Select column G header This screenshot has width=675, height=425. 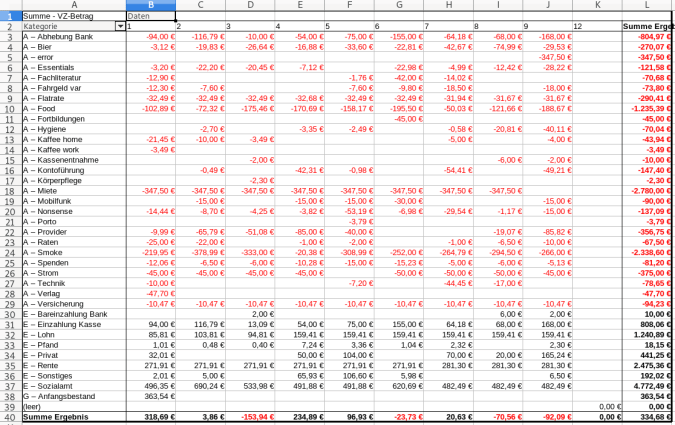(x=398, y=5)
